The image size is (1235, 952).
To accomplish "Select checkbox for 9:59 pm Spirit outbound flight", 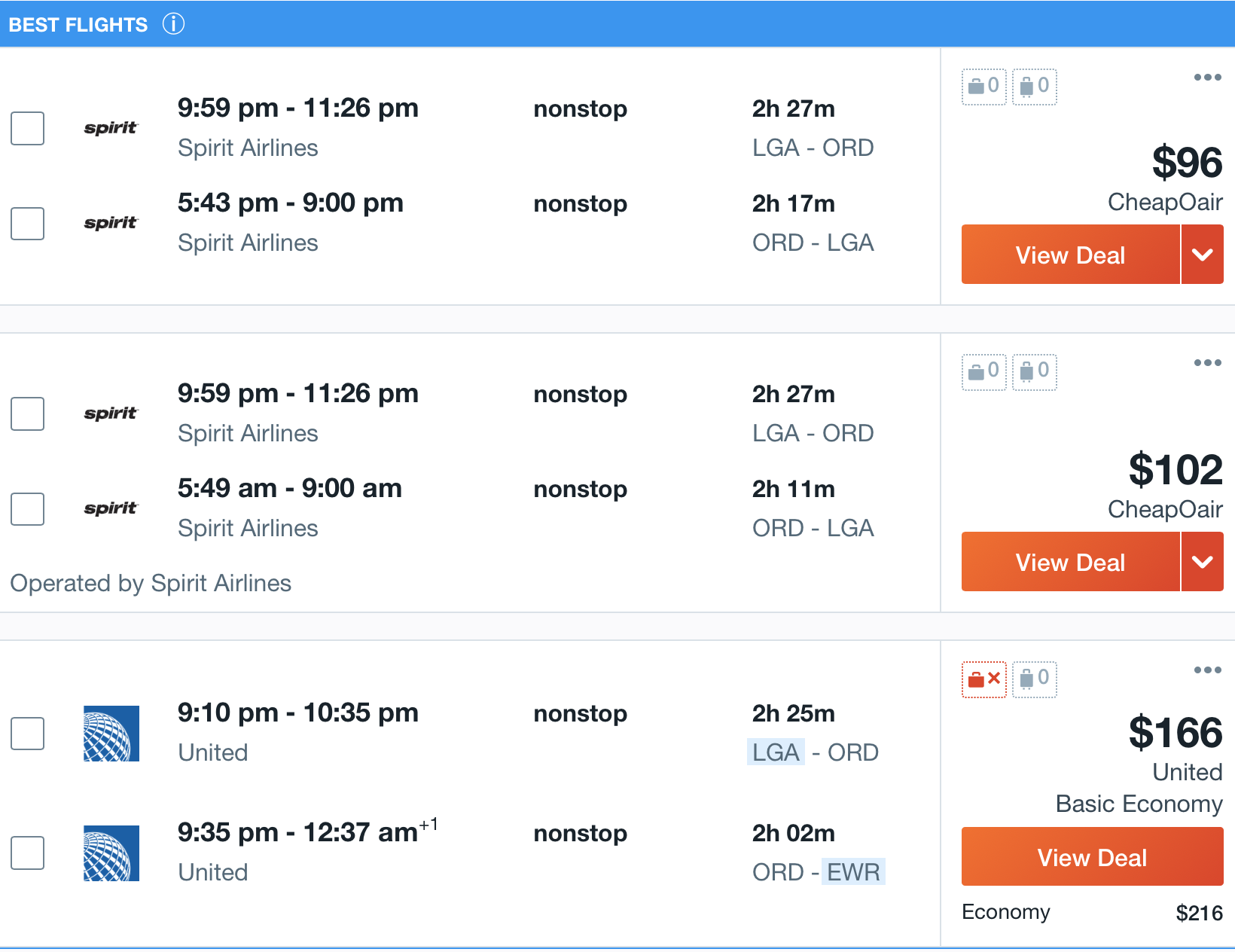I will (x=27, y=128).
